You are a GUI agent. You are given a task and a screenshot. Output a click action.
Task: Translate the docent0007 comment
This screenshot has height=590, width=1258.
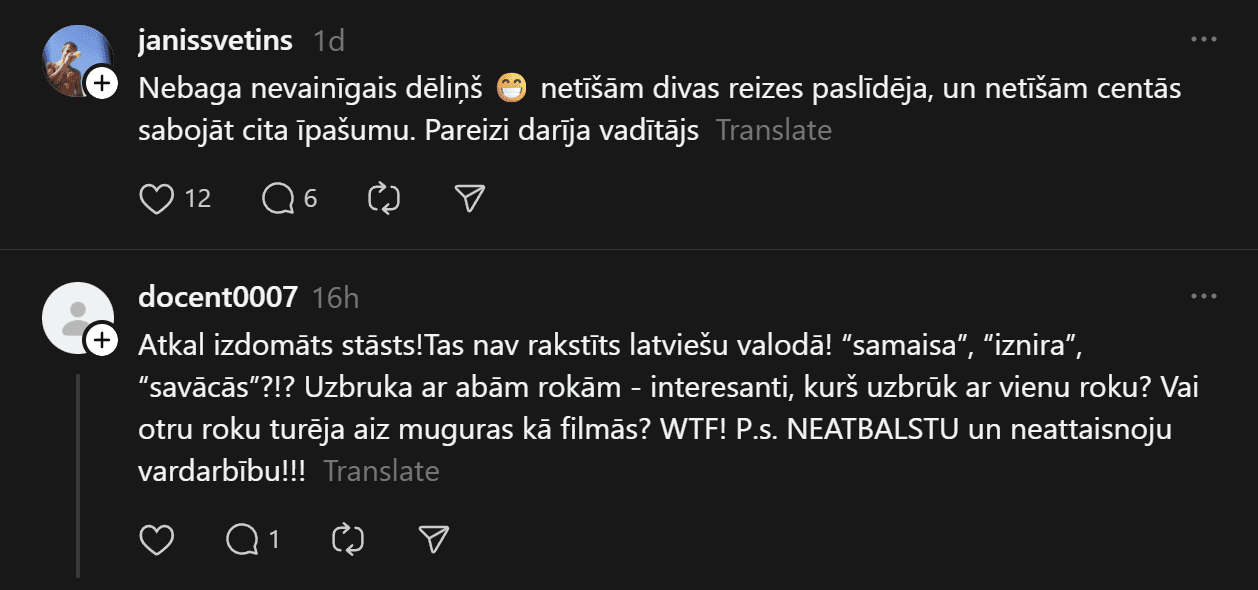coord(381,471)
